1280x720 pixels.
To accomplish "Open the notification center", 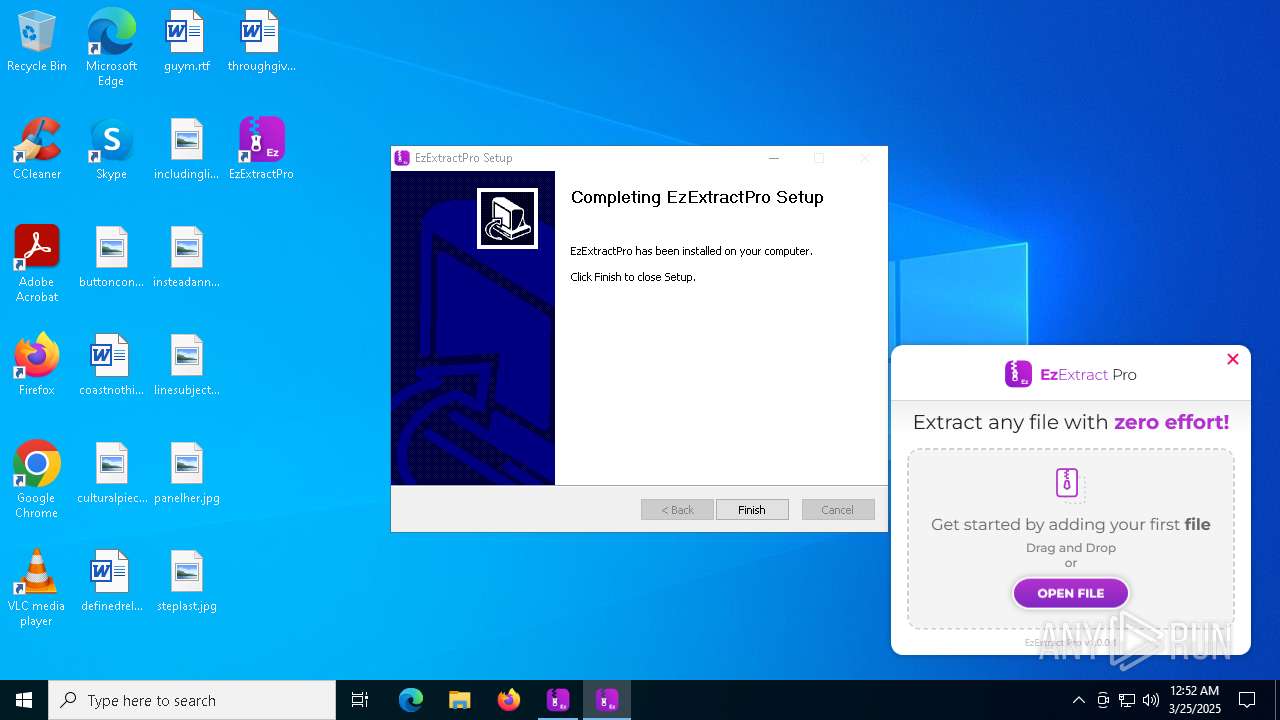I will 1247,700.
